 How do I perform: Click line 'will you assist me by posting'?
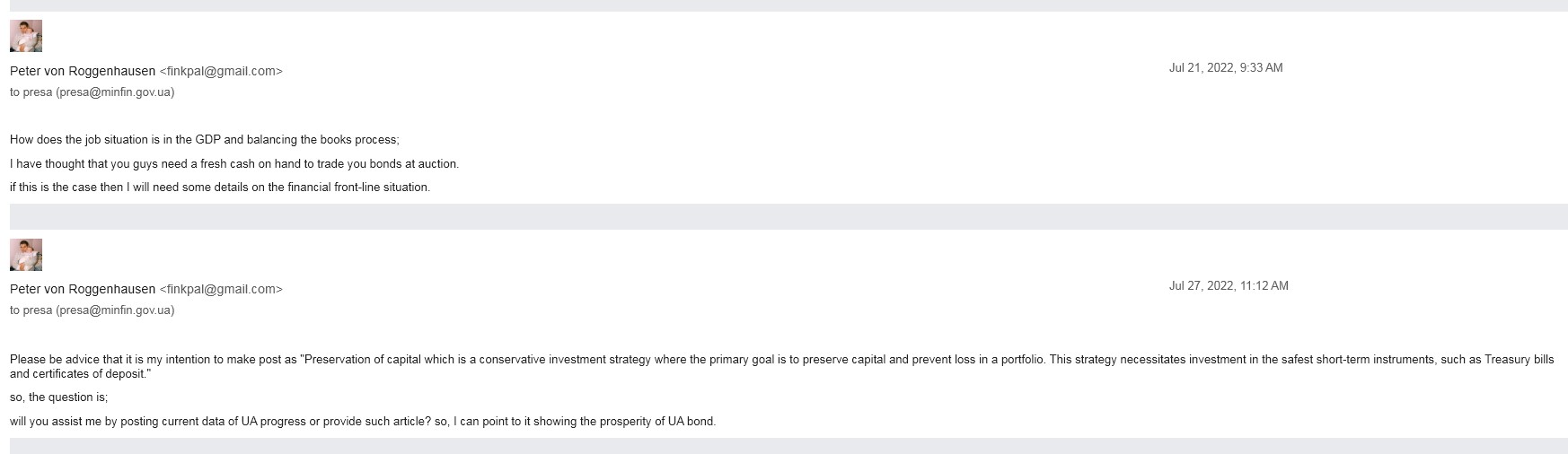(363, 422)
